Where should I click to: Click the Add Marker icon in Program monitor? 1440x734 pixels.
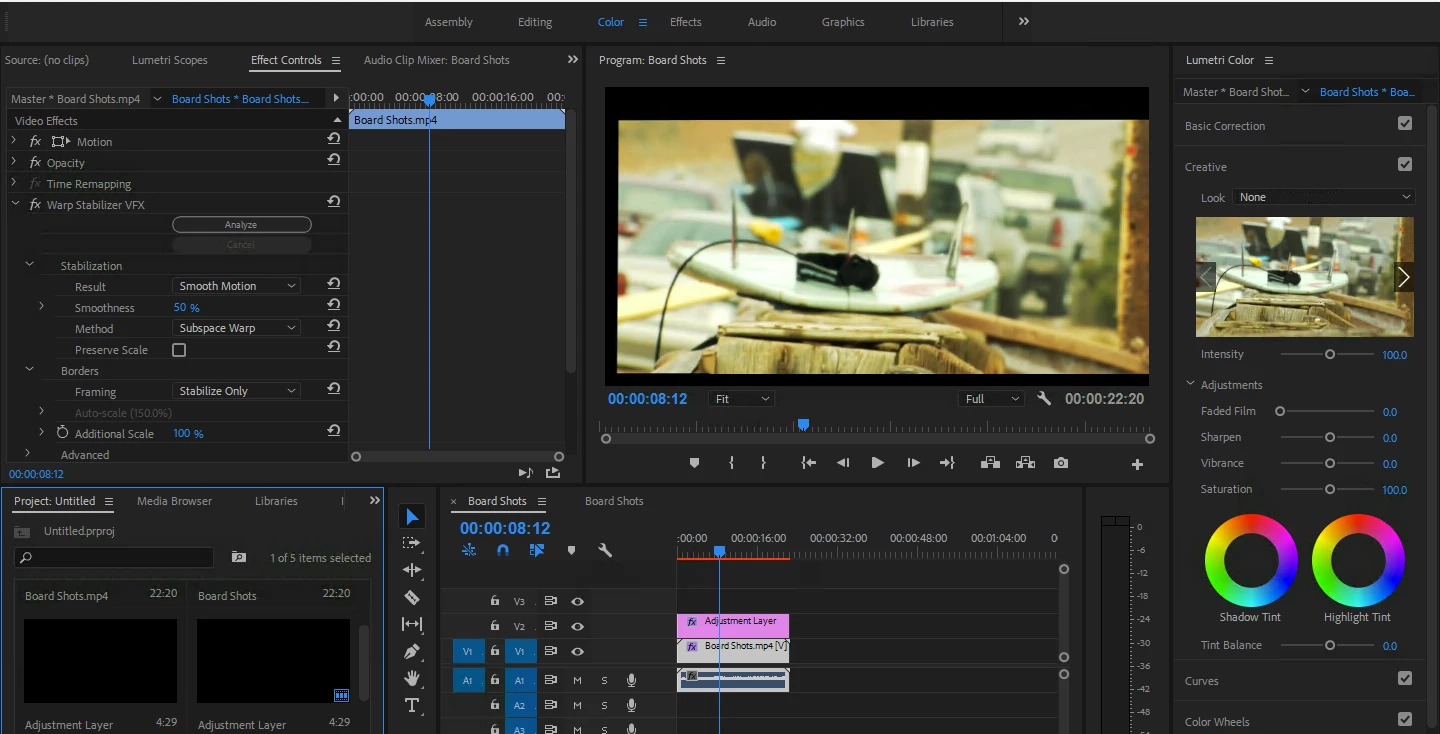(x=694, y=463)
